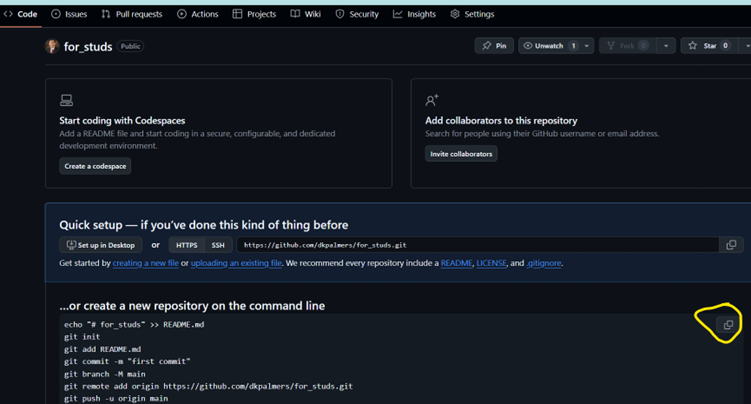Click the add collaborators person icon
The height and width of the screenshot is (404, 751).
[432, 100]
